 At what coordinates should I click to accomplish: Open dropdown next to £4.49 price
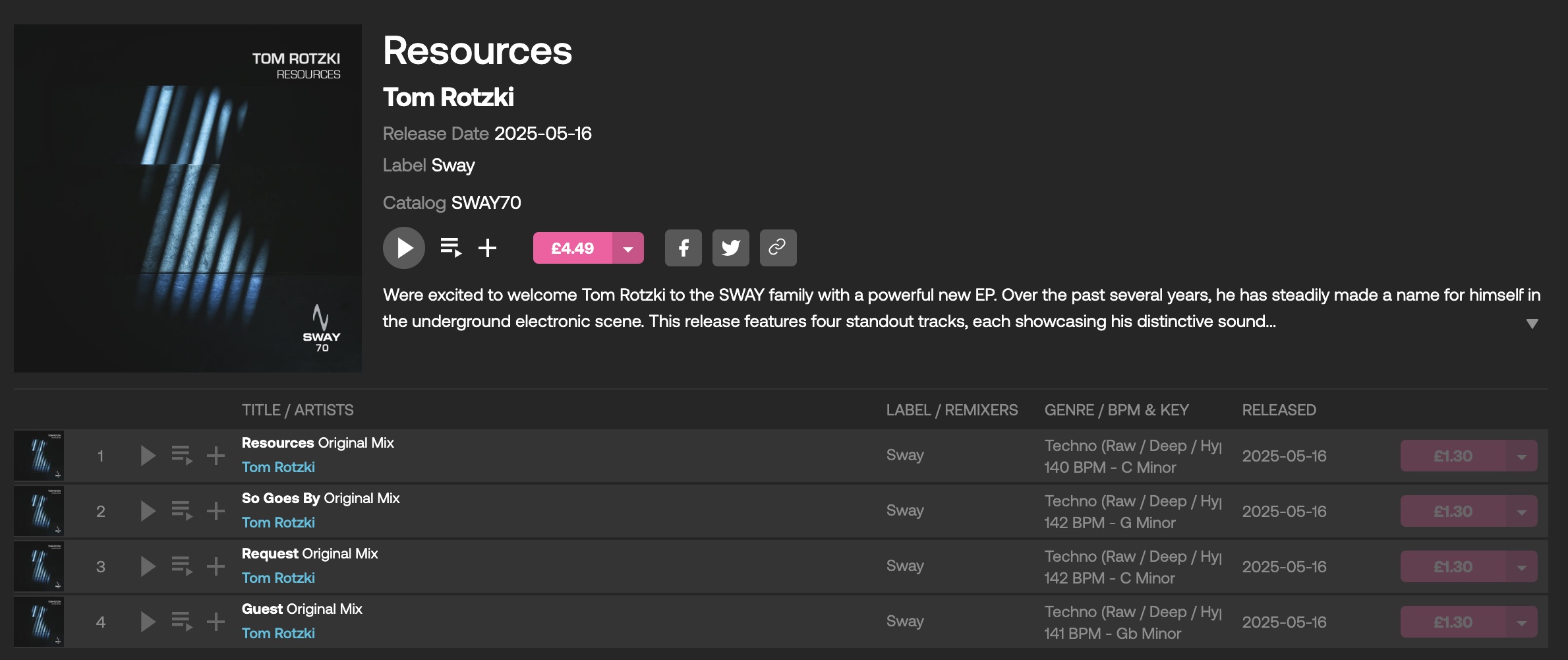coord(628,249)
